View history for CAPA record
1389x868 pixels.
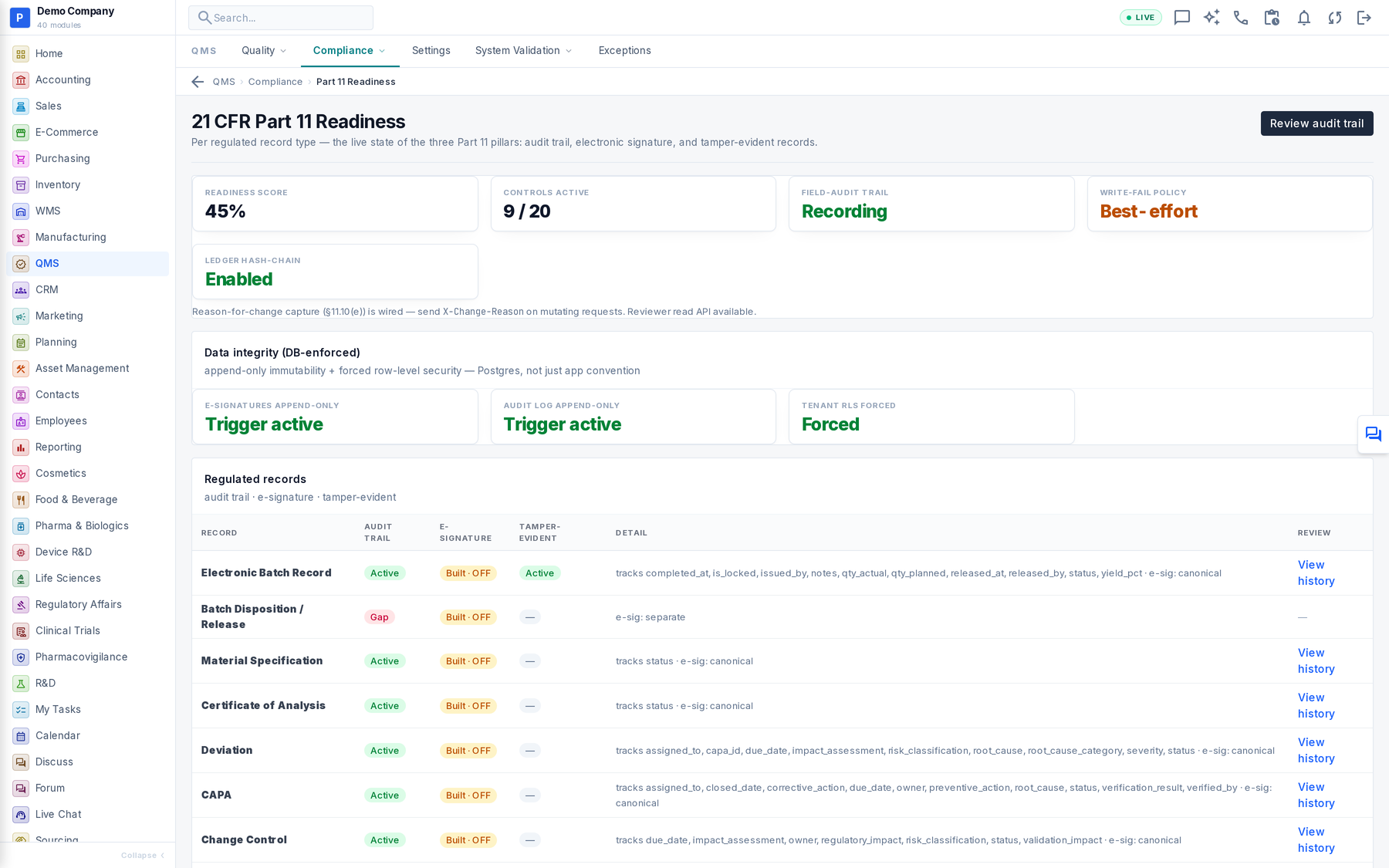tap(1316, 795)
